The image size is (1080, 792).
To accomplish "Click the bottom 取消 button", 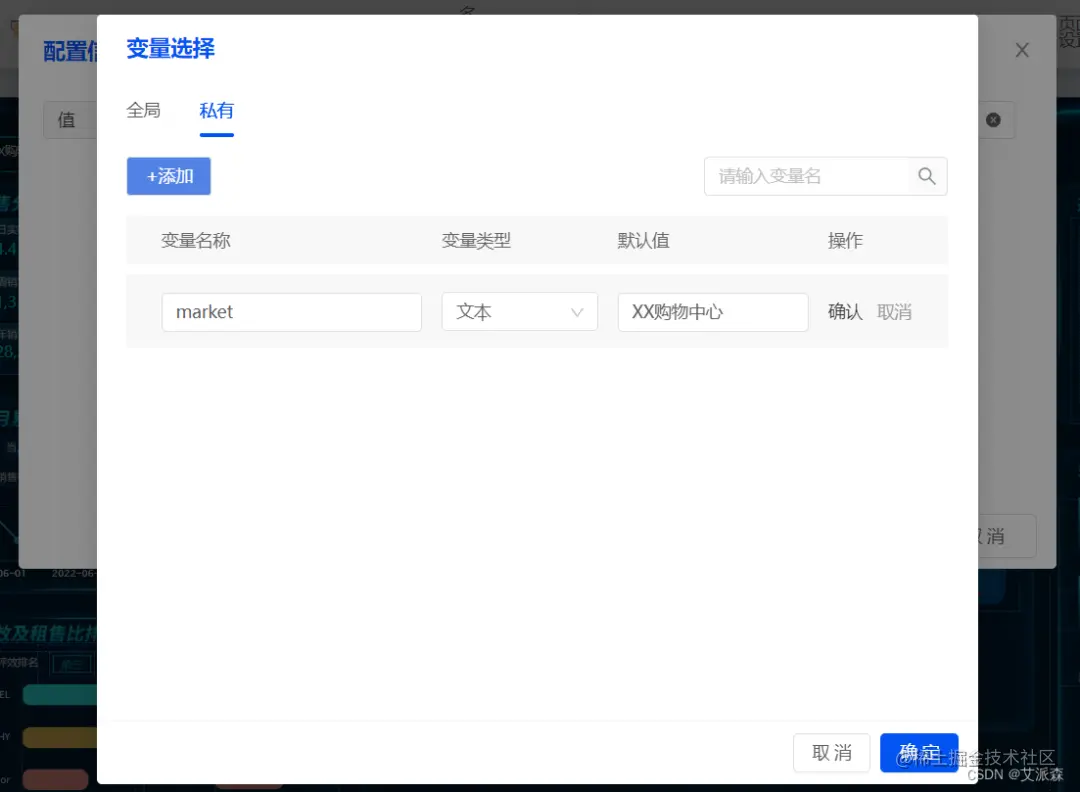I will coord(831,752).
